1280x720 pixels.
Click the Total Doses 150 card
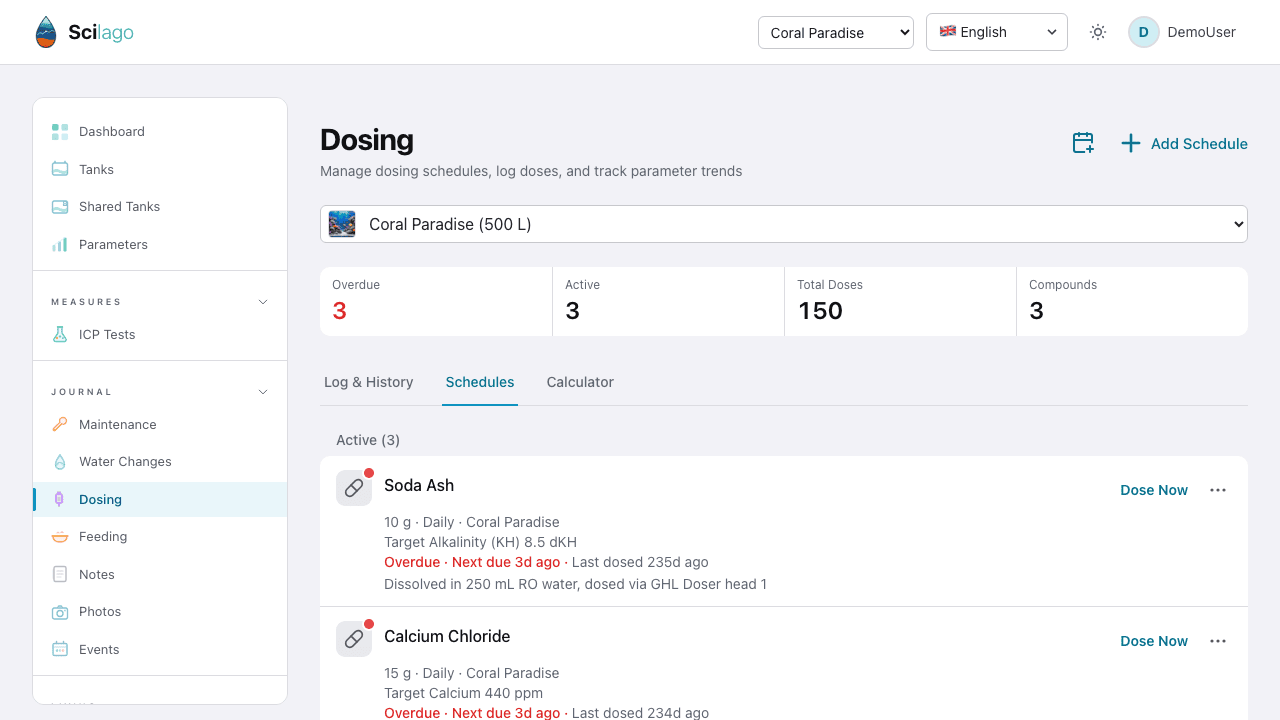point(900,301)
